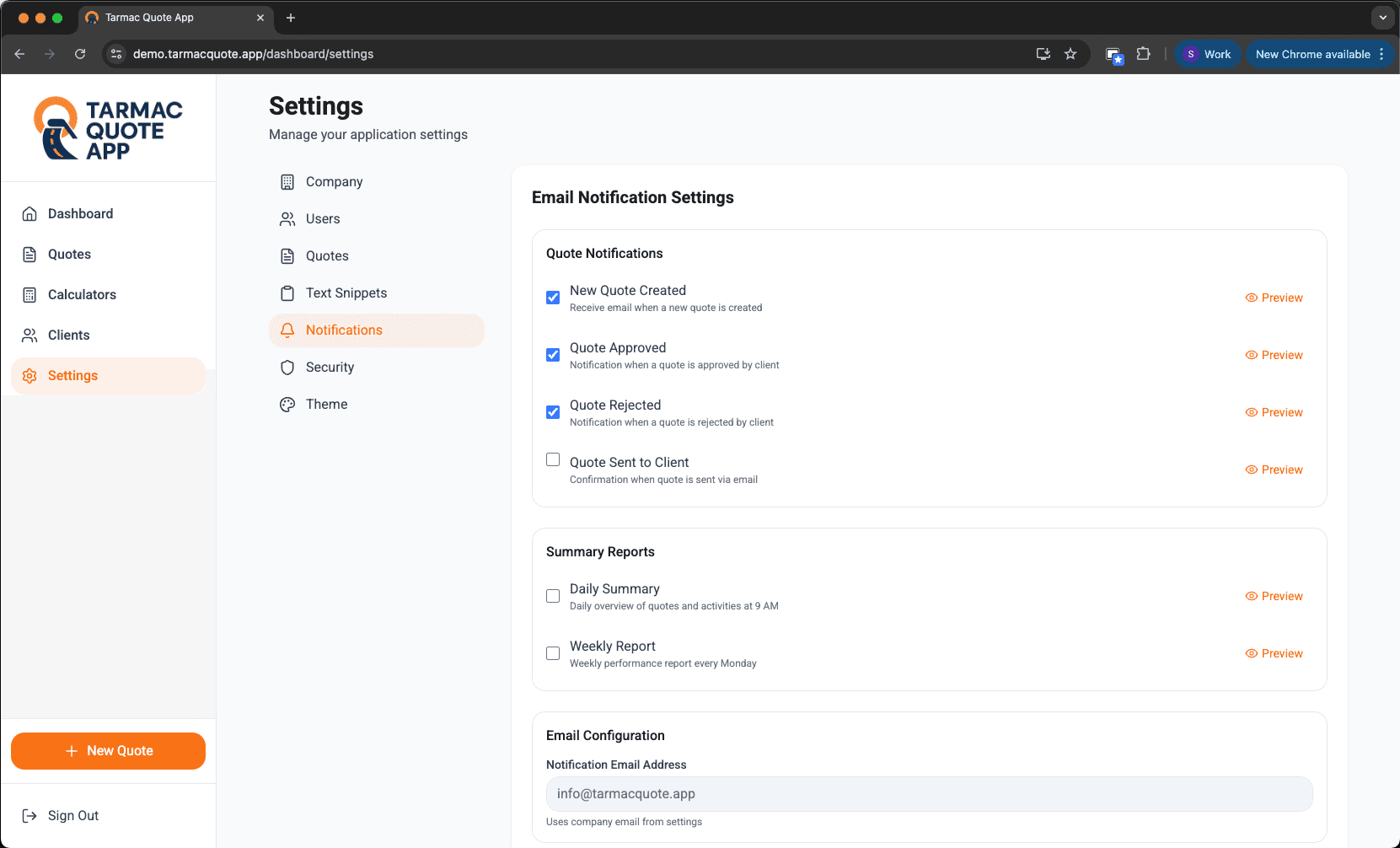Viewport: 1400px width, 848px height.
Task: Click the eye icon for Daily Summary preview
Action: click(1251, 596)
